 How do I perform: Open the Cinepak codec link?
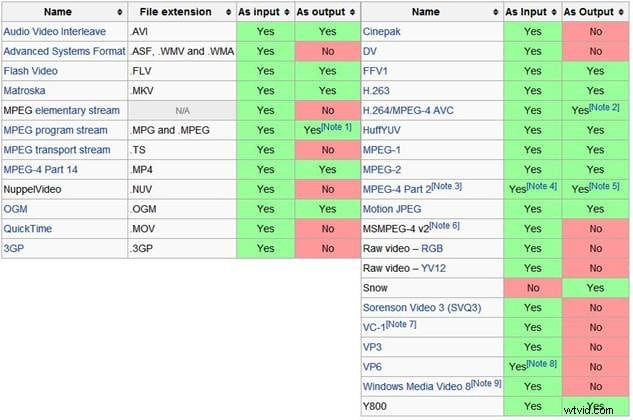[x=383, y=32]
